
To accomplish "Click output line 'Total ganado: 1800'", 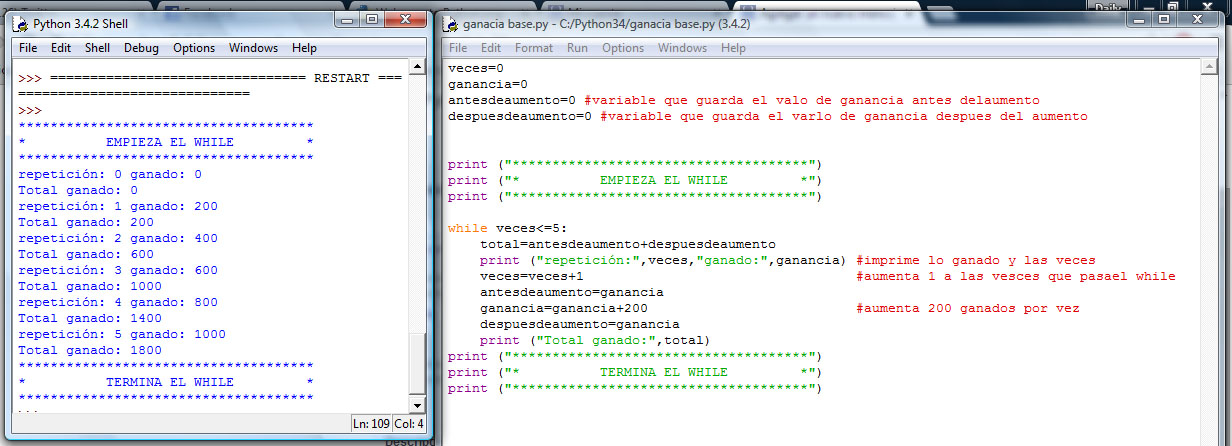I will pyautogui.click(x=90, y=350).
